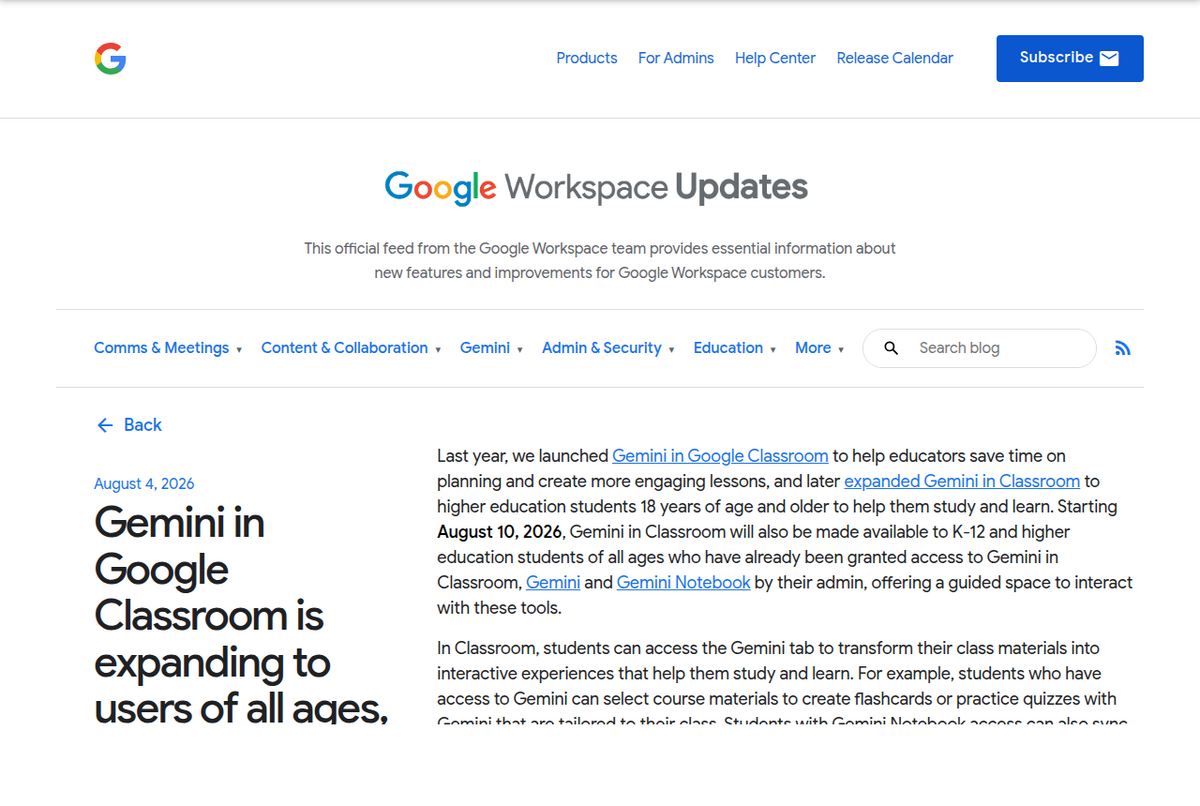Open the RSS feed icon
The height and width of the screenshot is (806, 1200).
tap(1123, 348)
